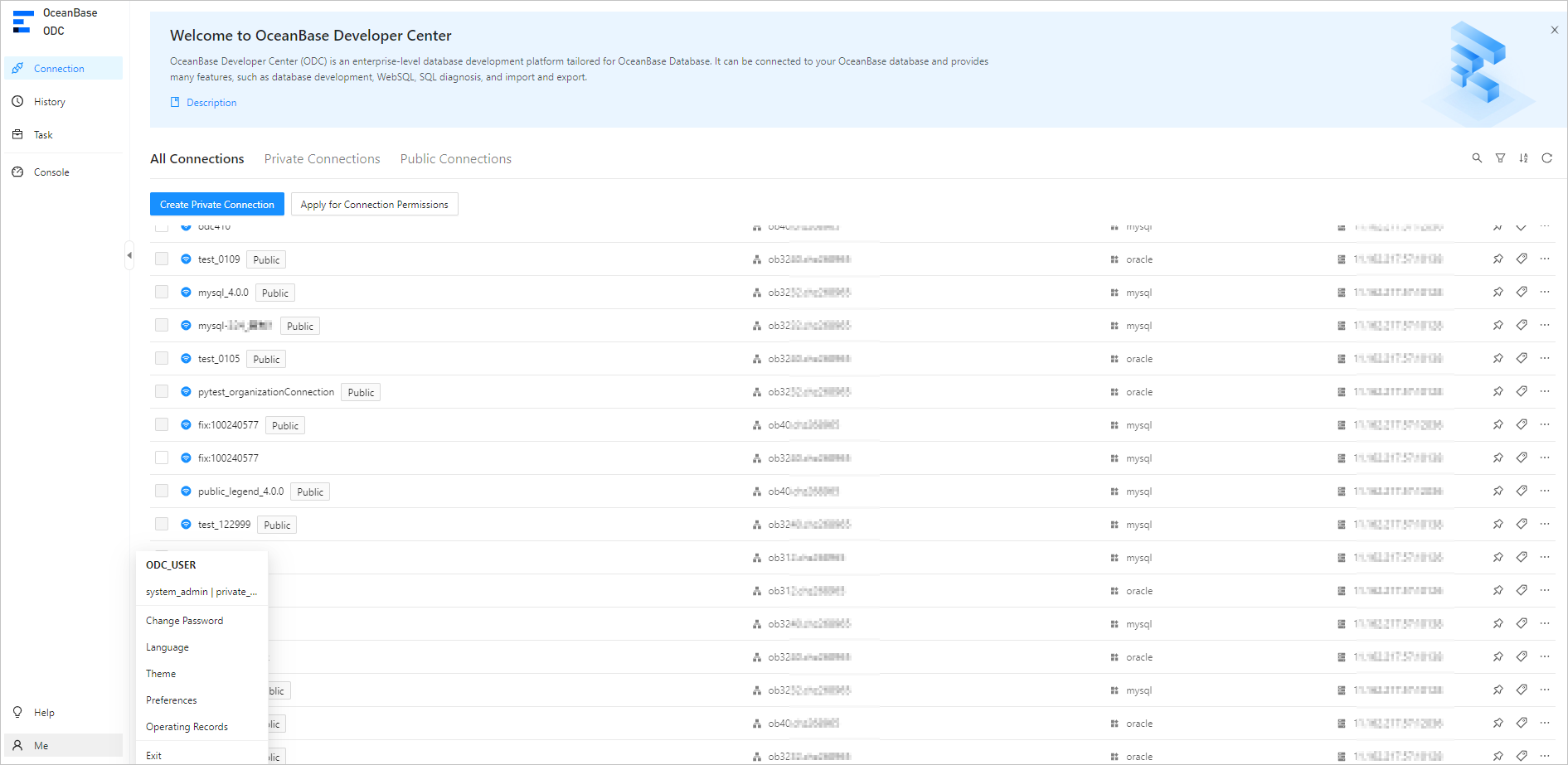This screenshot has width=1568, height=765.
Task: Open the History page in the sidebar
Action: pos(50,102)
